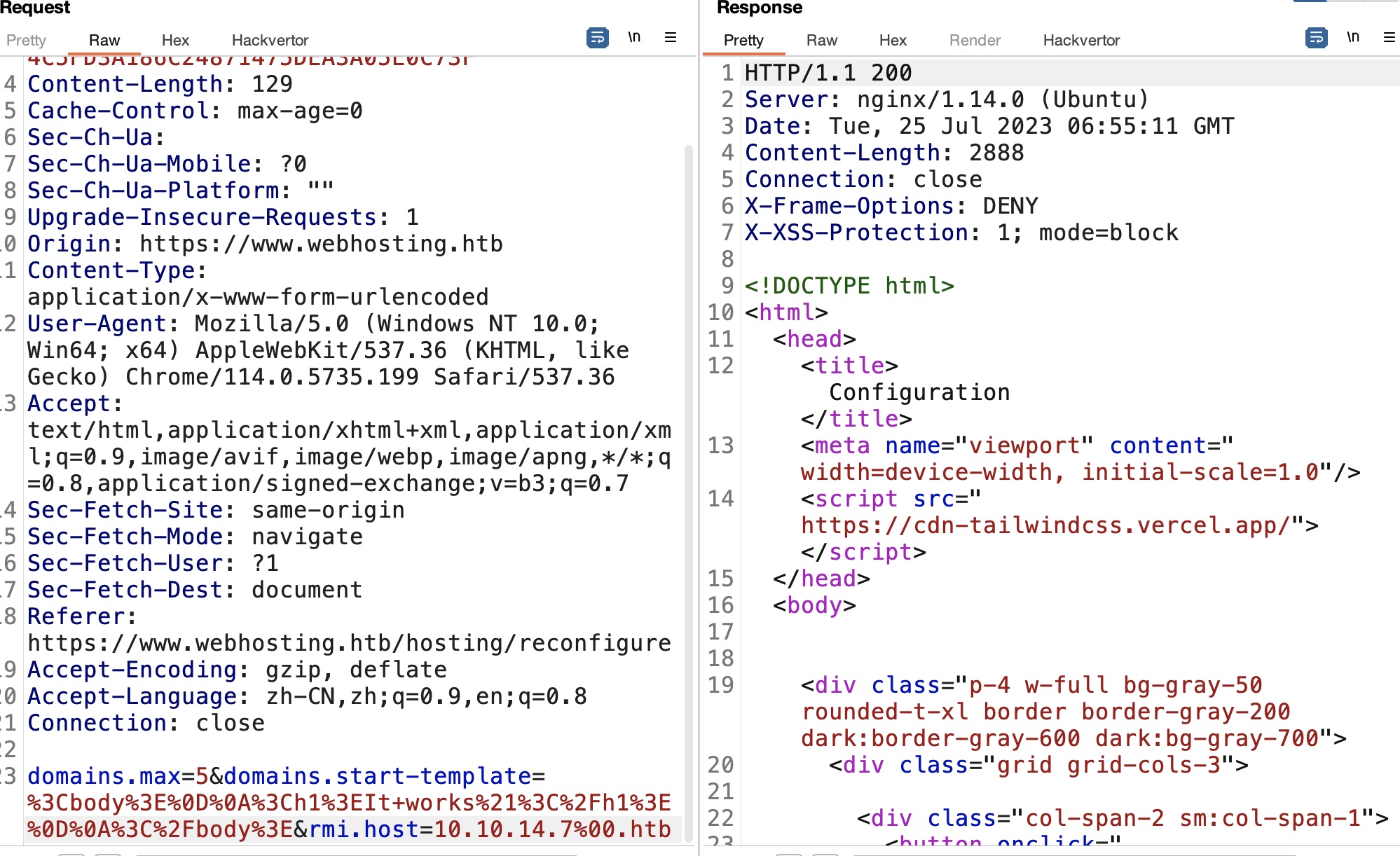1400x856 pixels.
Task: Open the Render tab in Response
Action: pos(975,41)
